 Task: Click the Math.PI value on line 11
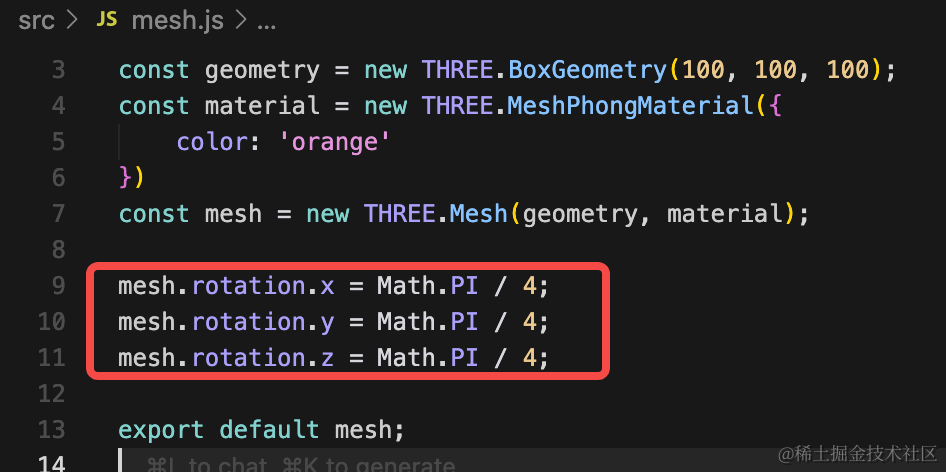428,357
